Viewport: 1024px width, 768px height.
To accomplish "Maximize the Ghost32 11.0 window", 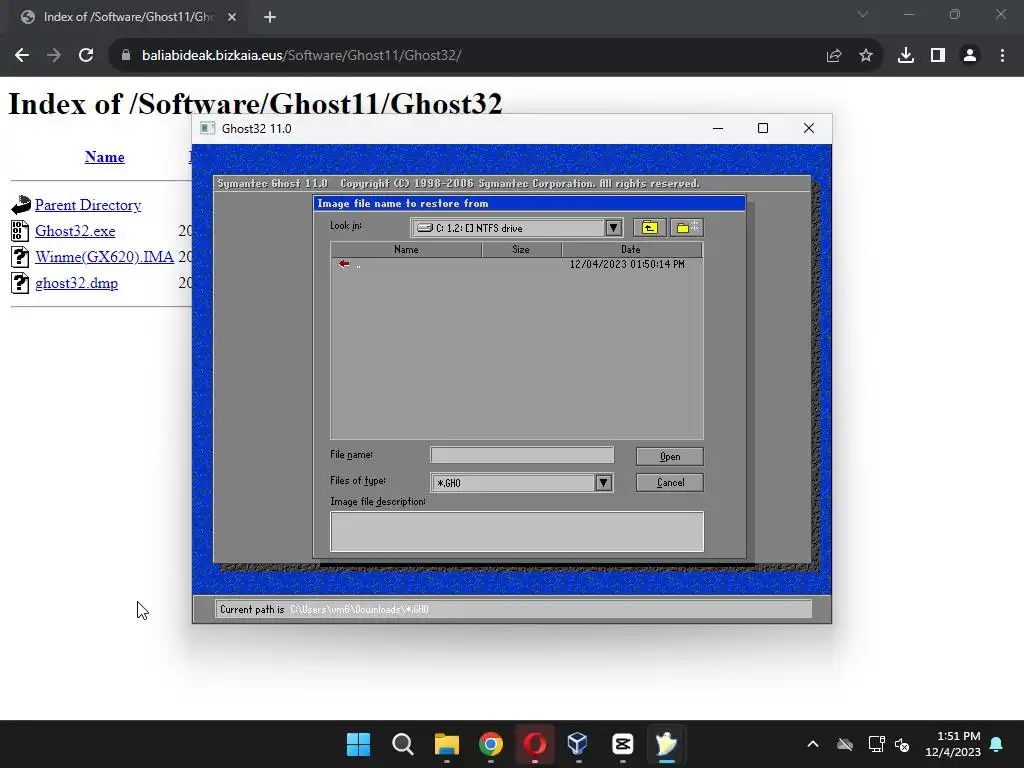I will pos(763,128).
